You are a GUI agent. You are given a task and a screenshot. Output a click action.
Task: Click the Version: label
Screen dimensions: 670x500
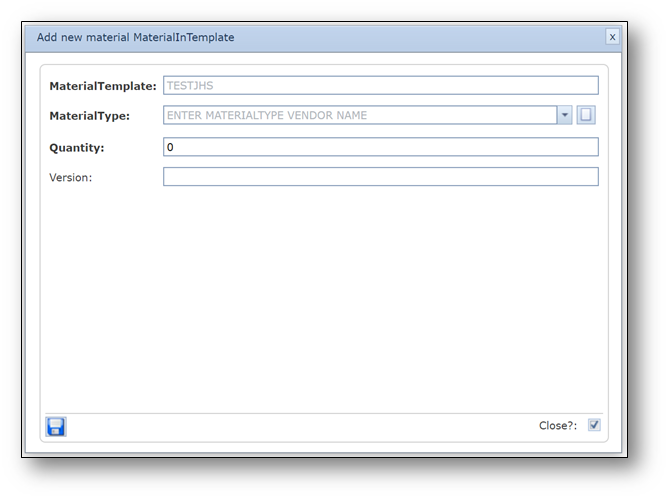click(x=71, y=178)
